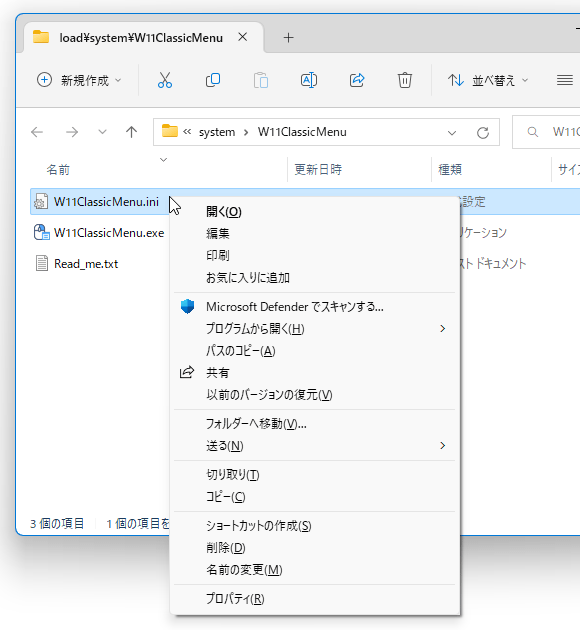Sort by 名前 column header
The image size is (580, 630).
coord(58,170)
